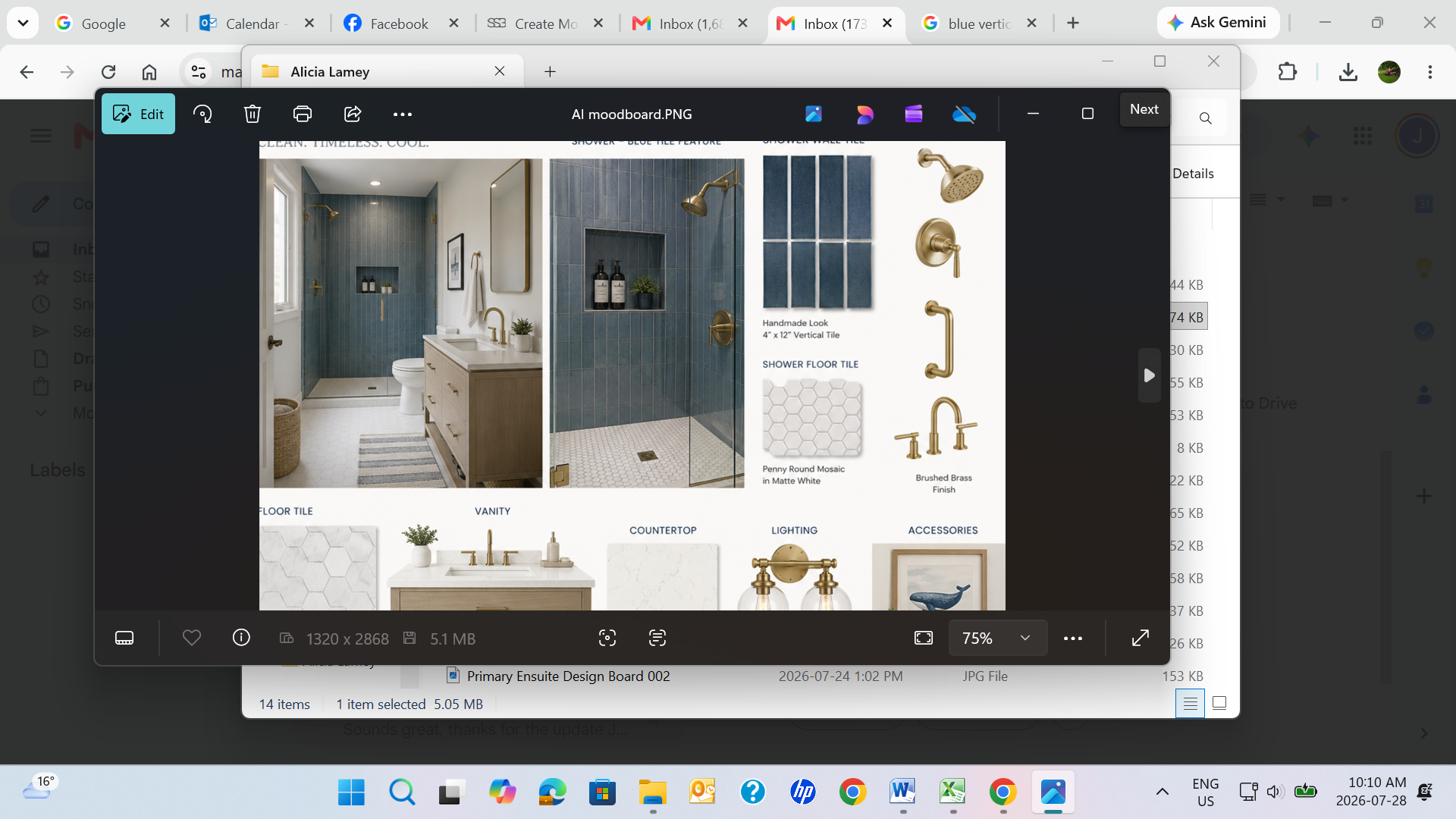
Task: Open the See more menu in the Photos top toolbar
Action: (x=403, y=114)
